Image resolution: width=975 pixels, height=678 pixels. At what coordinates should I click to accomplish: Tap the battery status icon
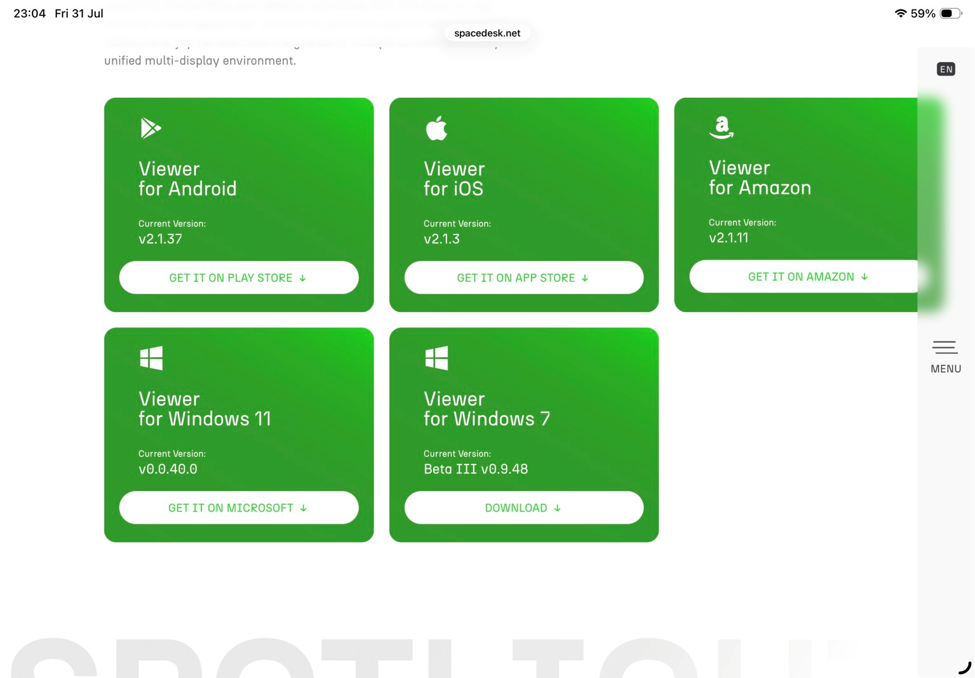pos(950,14)
